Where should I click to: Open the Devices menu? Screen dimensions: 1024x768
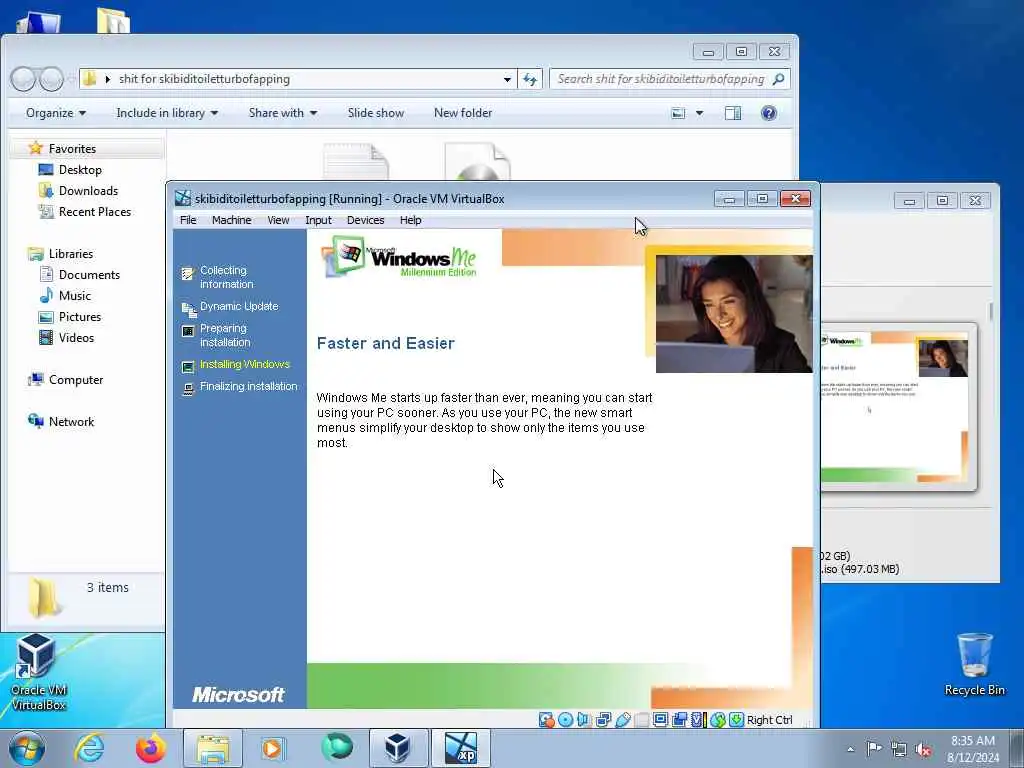365,220
